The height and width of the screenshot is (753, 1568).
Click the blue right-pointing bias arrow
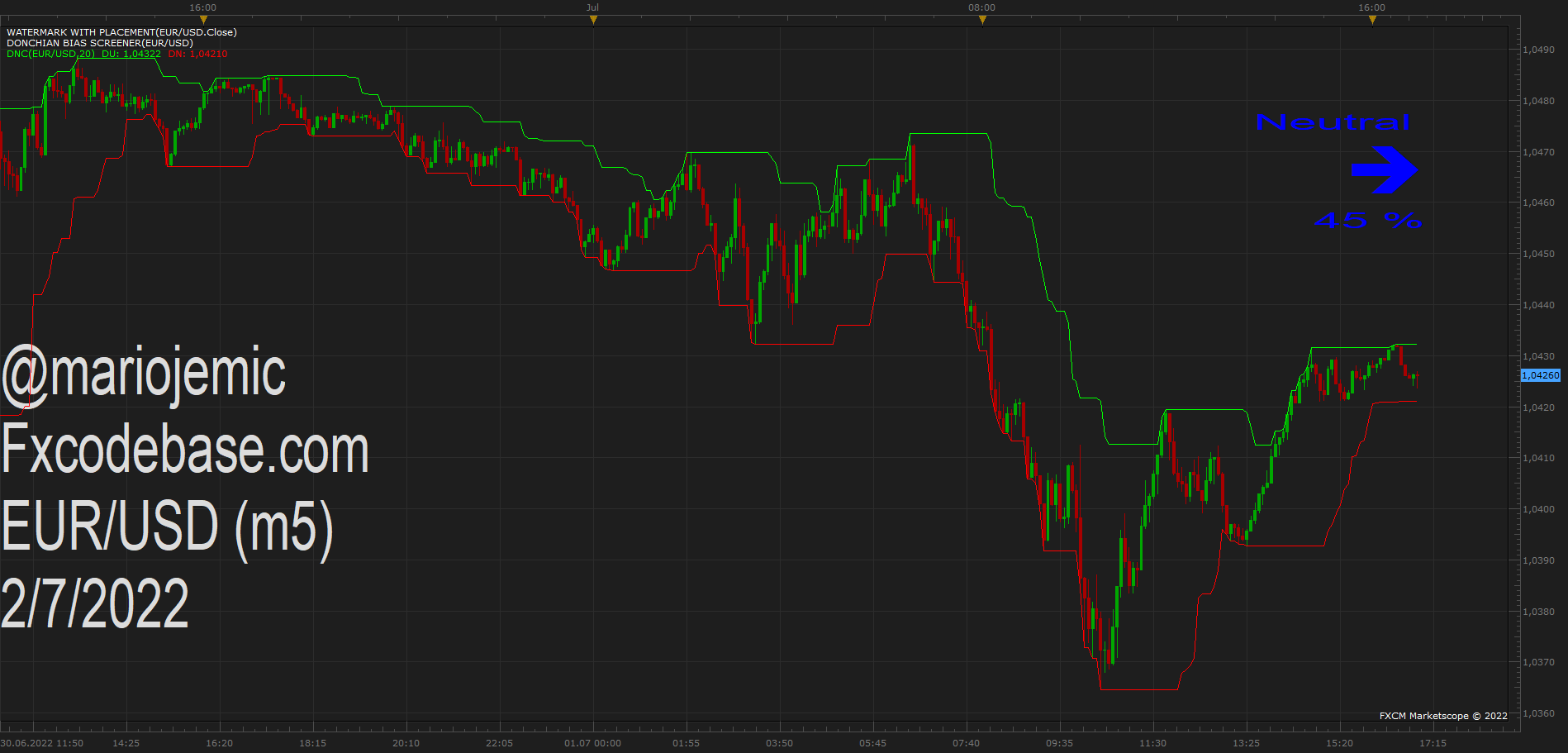coord(1385,170)
